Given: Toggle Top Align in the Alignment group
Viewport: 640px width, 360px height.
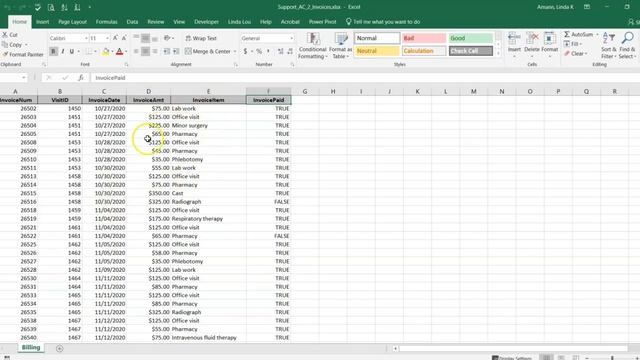Looking at the screenshot, I should pos(136,38).
